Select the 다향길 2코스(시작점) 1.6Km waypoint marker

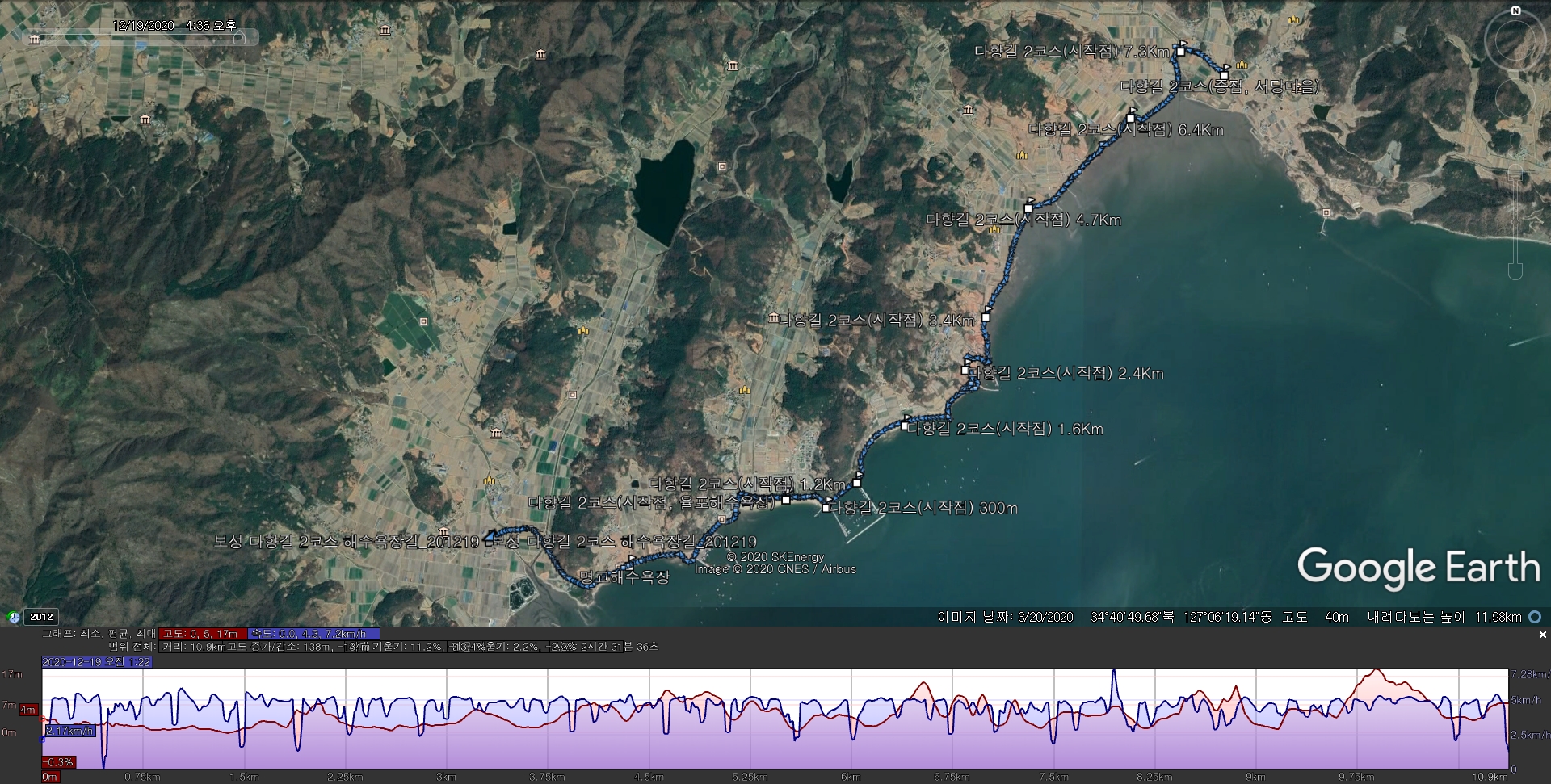tap(905, 426)
